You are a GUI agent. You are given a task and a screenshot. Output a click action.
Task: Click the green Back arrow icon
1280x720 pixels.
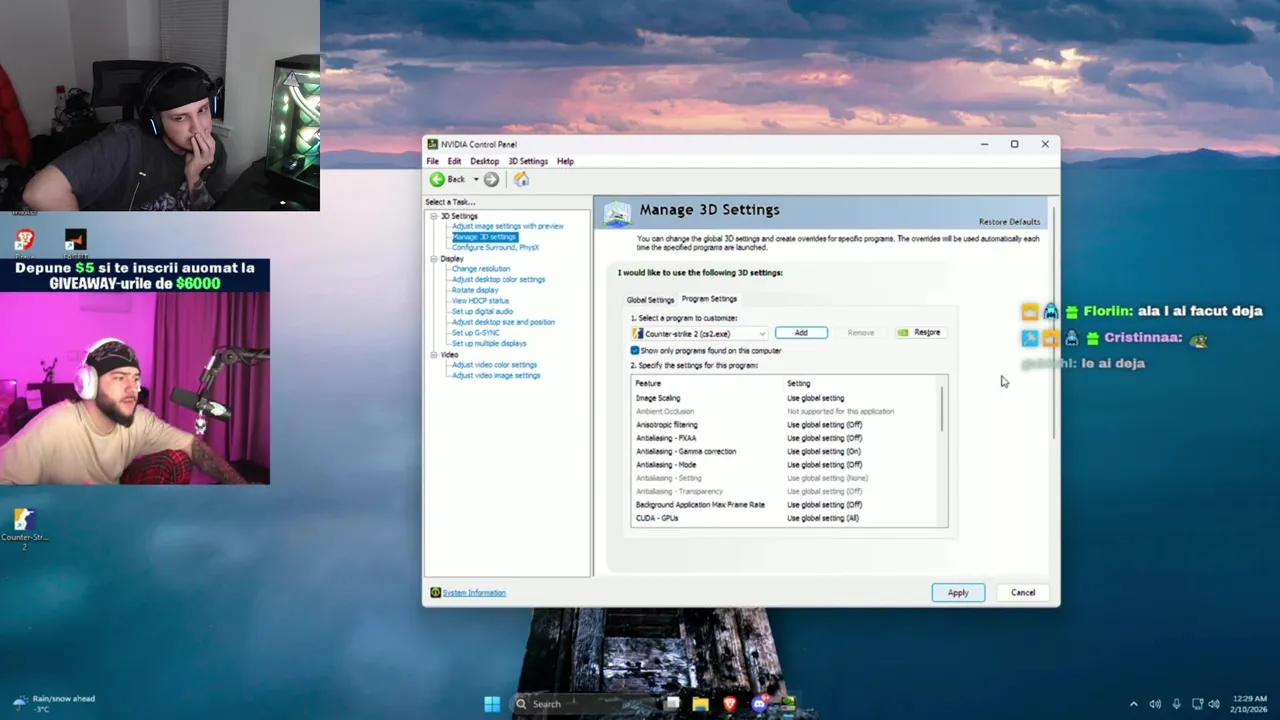[437, 179]
